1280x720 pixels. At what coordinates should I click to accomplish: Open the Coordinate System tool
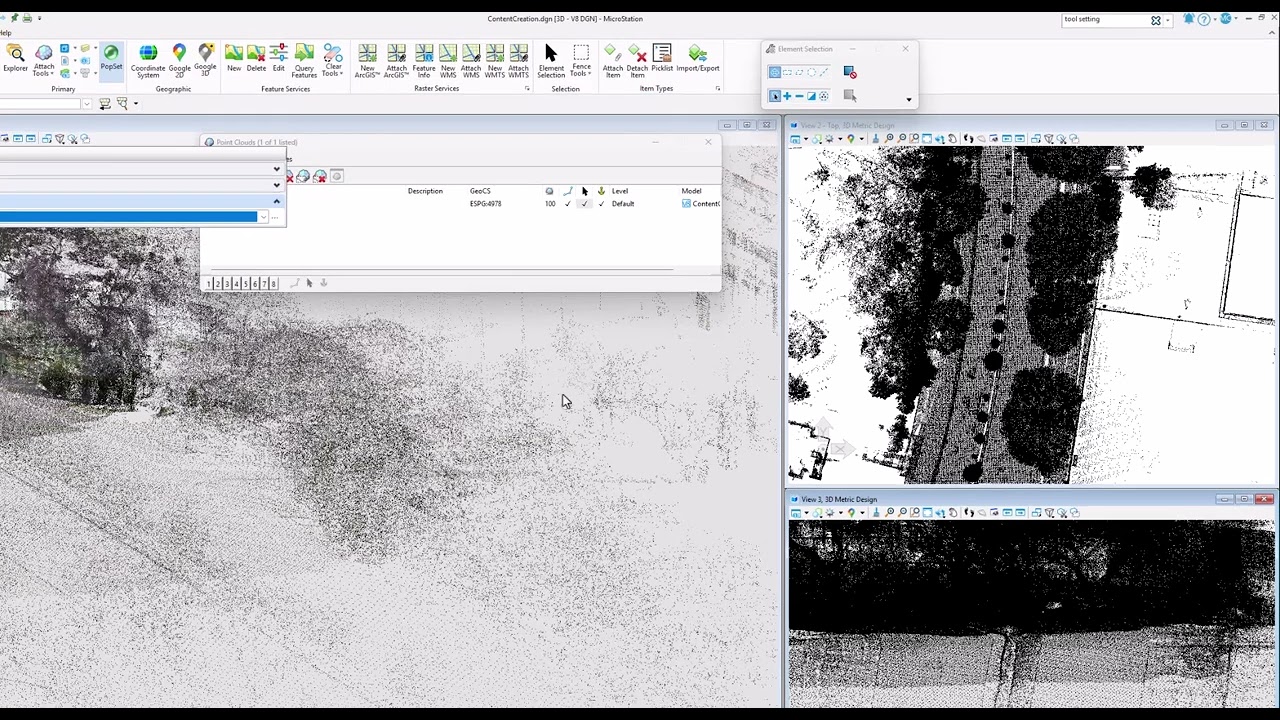pyautogui.click(x=148, y=62)
